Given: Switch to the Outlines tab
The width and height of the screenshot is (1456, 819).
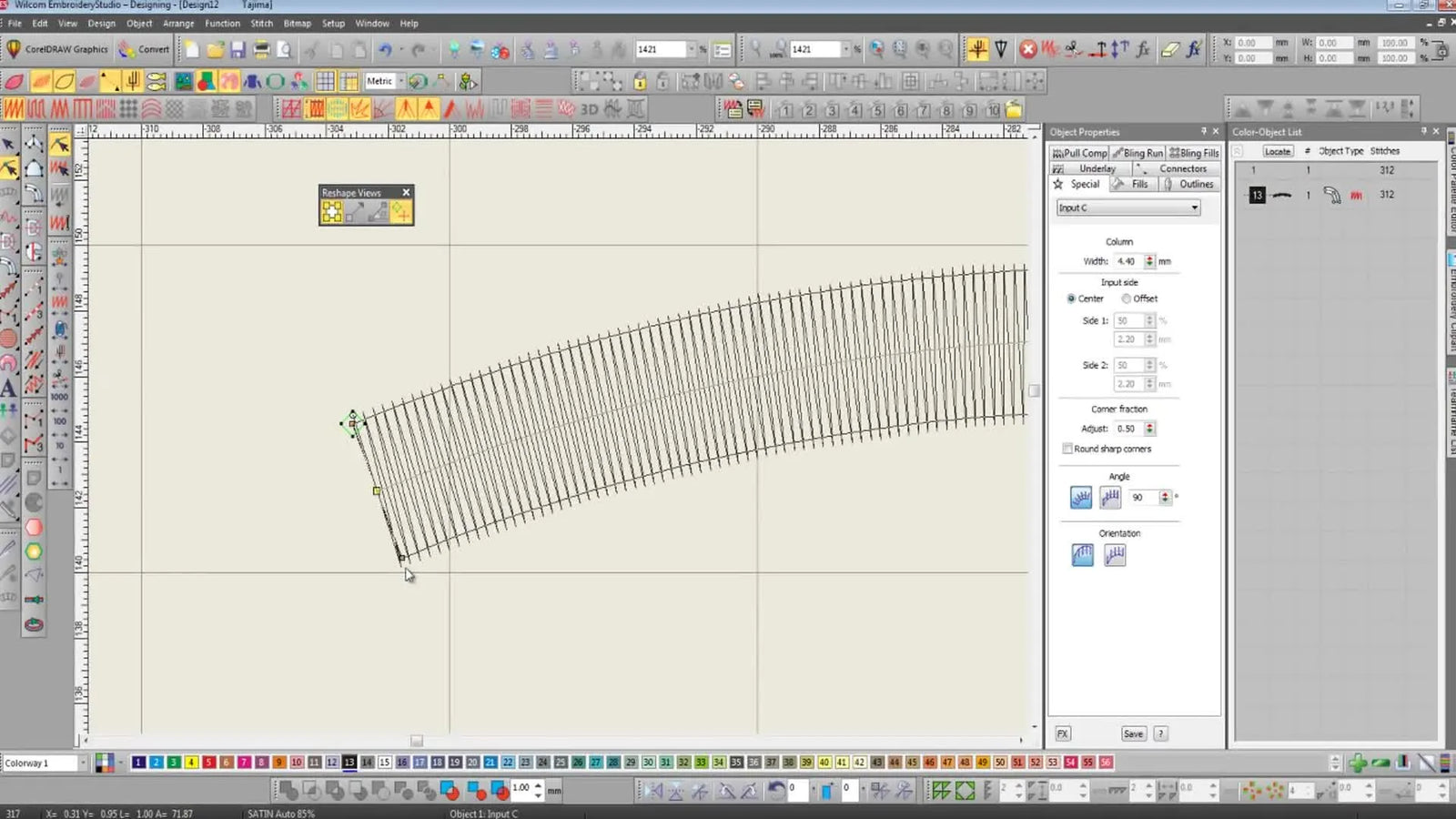Looking at the screenshot, I should tap(1188, 184).
